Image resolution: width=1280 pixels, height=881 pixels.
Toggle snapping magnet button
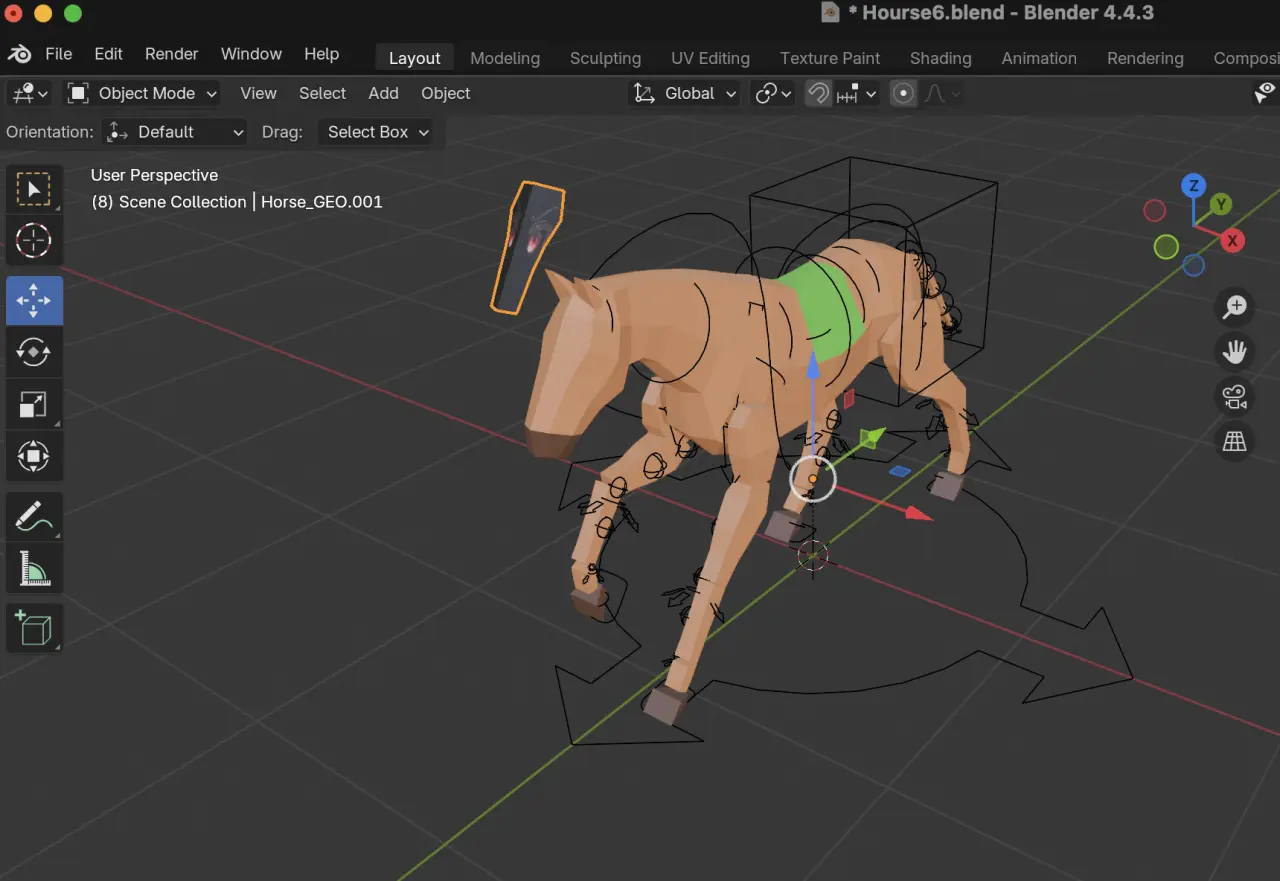click(819, 93)
